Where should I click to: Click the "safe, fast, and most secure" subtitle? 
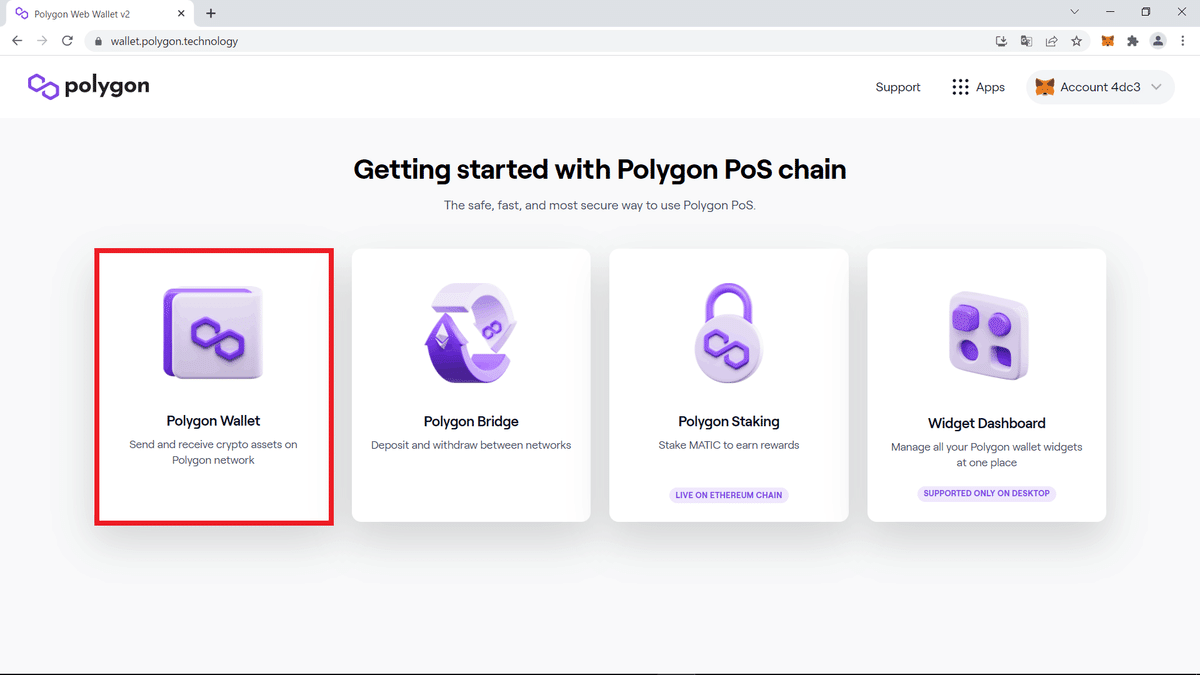click(x=600, y=206)
